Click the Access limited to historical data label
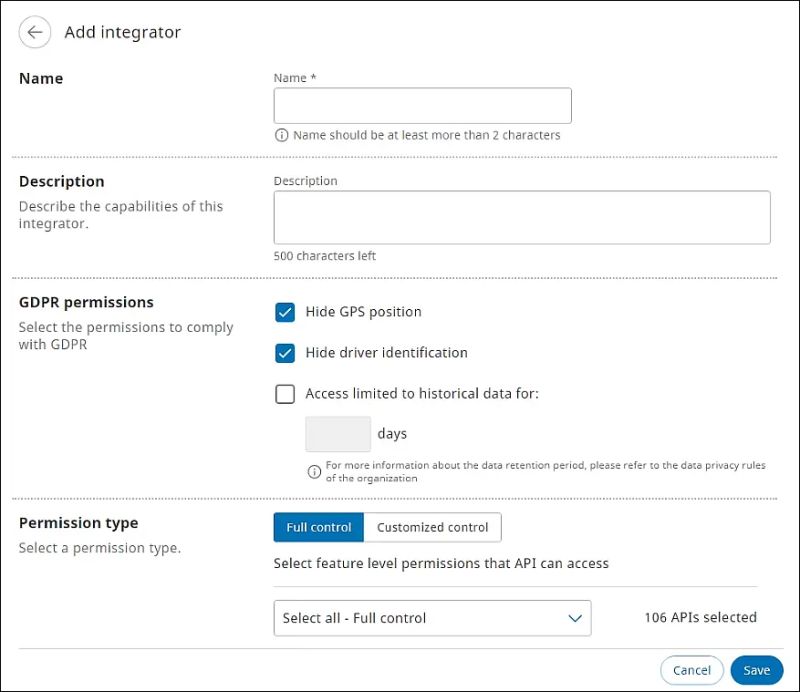Image resolution: width=800 pixels, height=692 pixels. (422, 394)
